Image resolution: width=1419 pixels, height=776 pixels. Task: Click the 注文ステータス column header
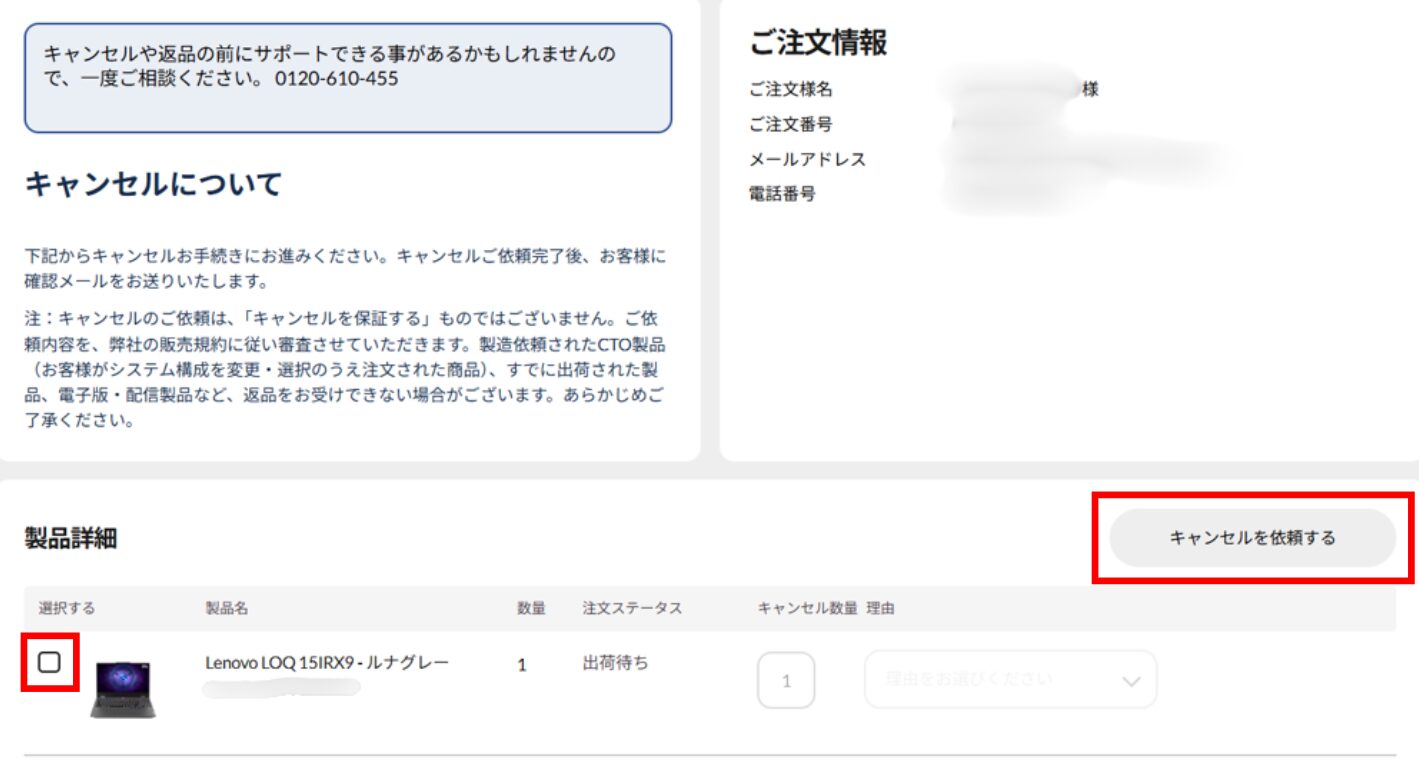pyautogui.click(x=632, y=608)
